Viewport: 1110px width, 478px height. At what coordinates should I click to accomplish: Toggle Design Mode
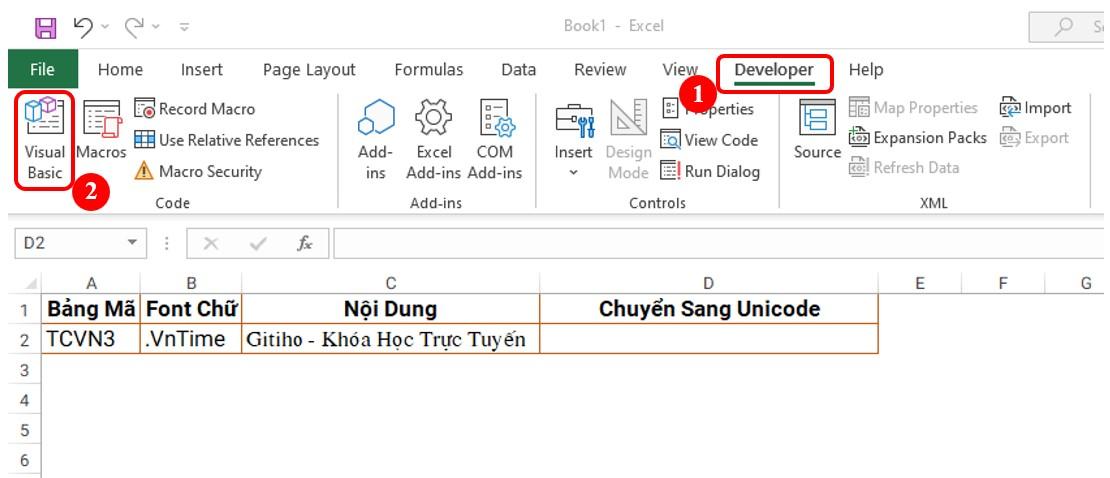(x=629, y=140)
